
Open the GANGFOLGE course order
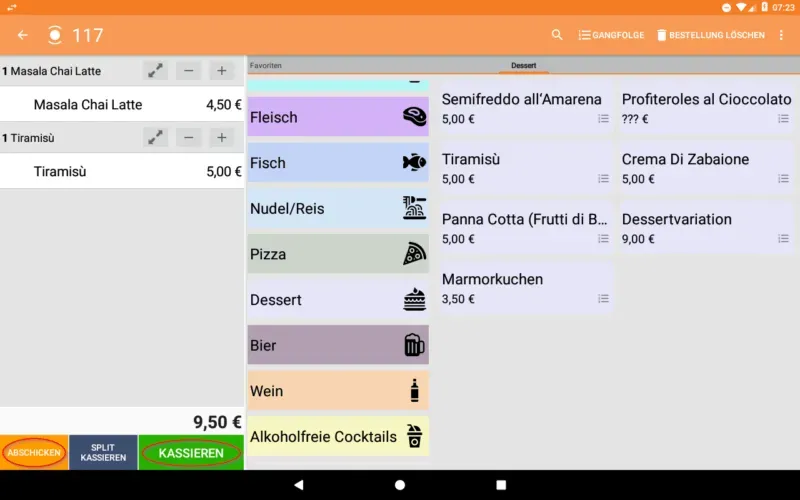click(x=611, y=35)
